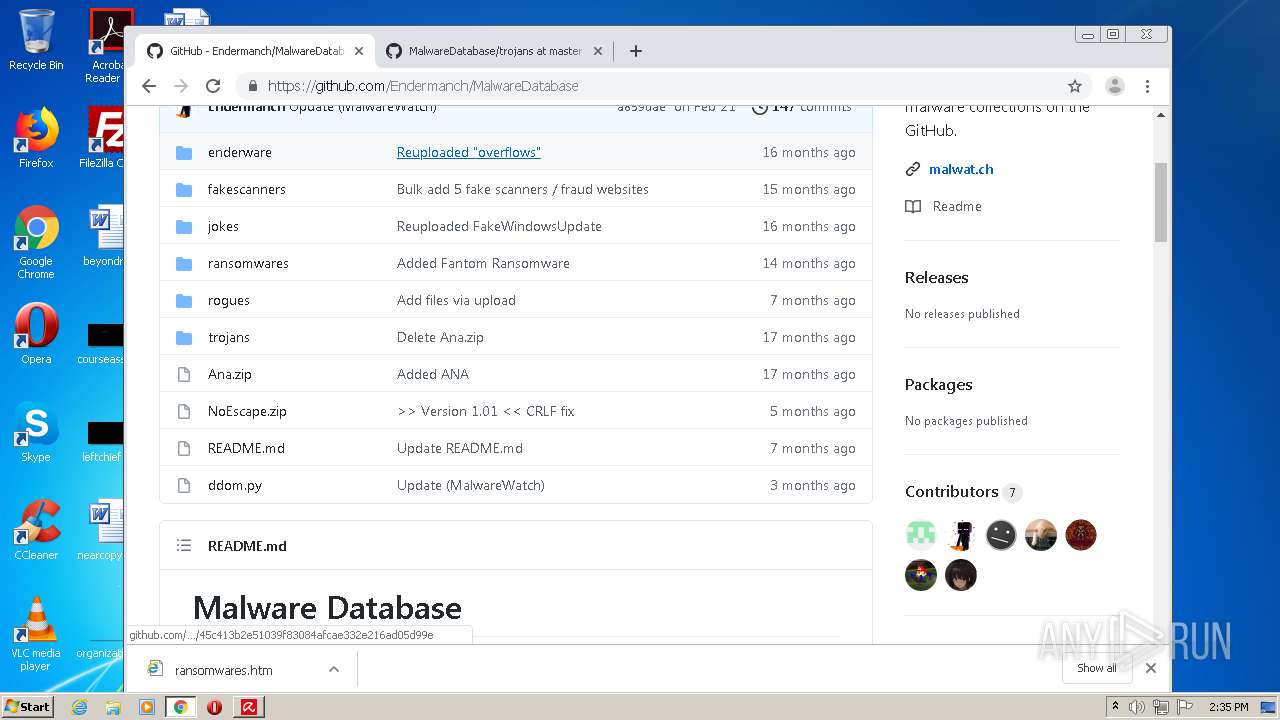Image resolution: width=1280 pixels, height=720 pixels.
Task: Open the smiley face contributor avatar
Action: [x=1001, y=535]
